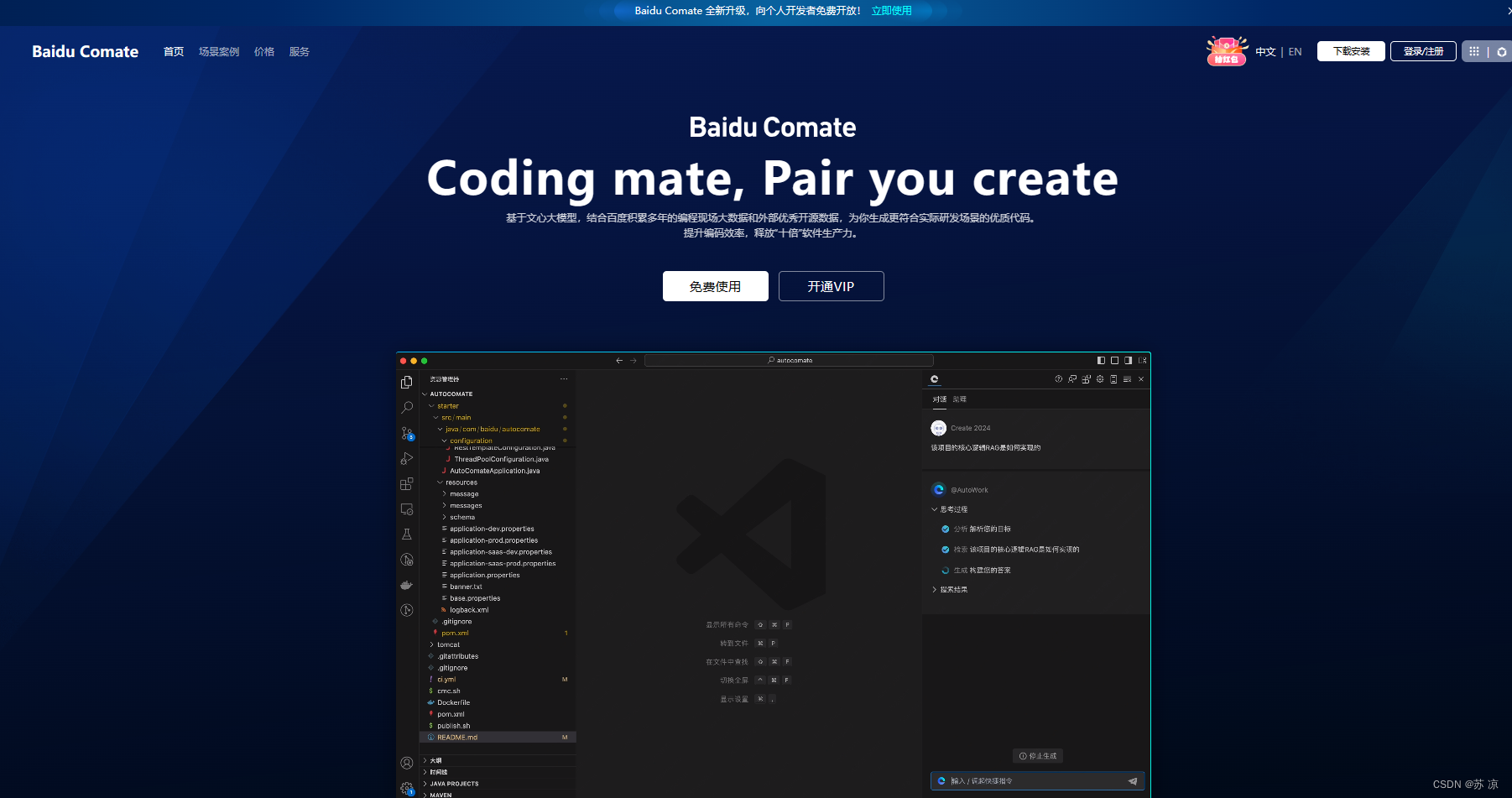This screenshot has width=1512, height=798.
Task: Open the 价格 navigation item
Action: 264,52
